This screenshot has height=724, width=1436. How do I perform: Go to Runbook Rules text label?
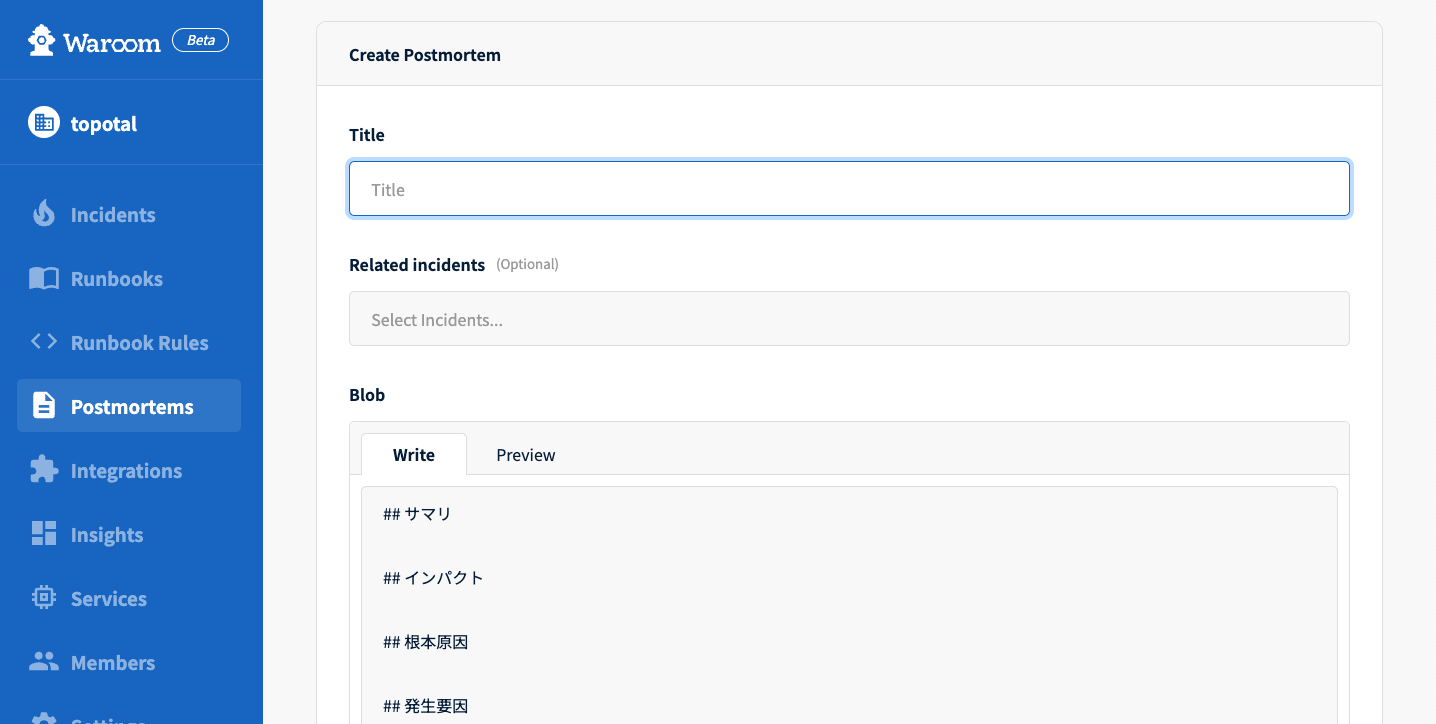[x=139, y=343]
